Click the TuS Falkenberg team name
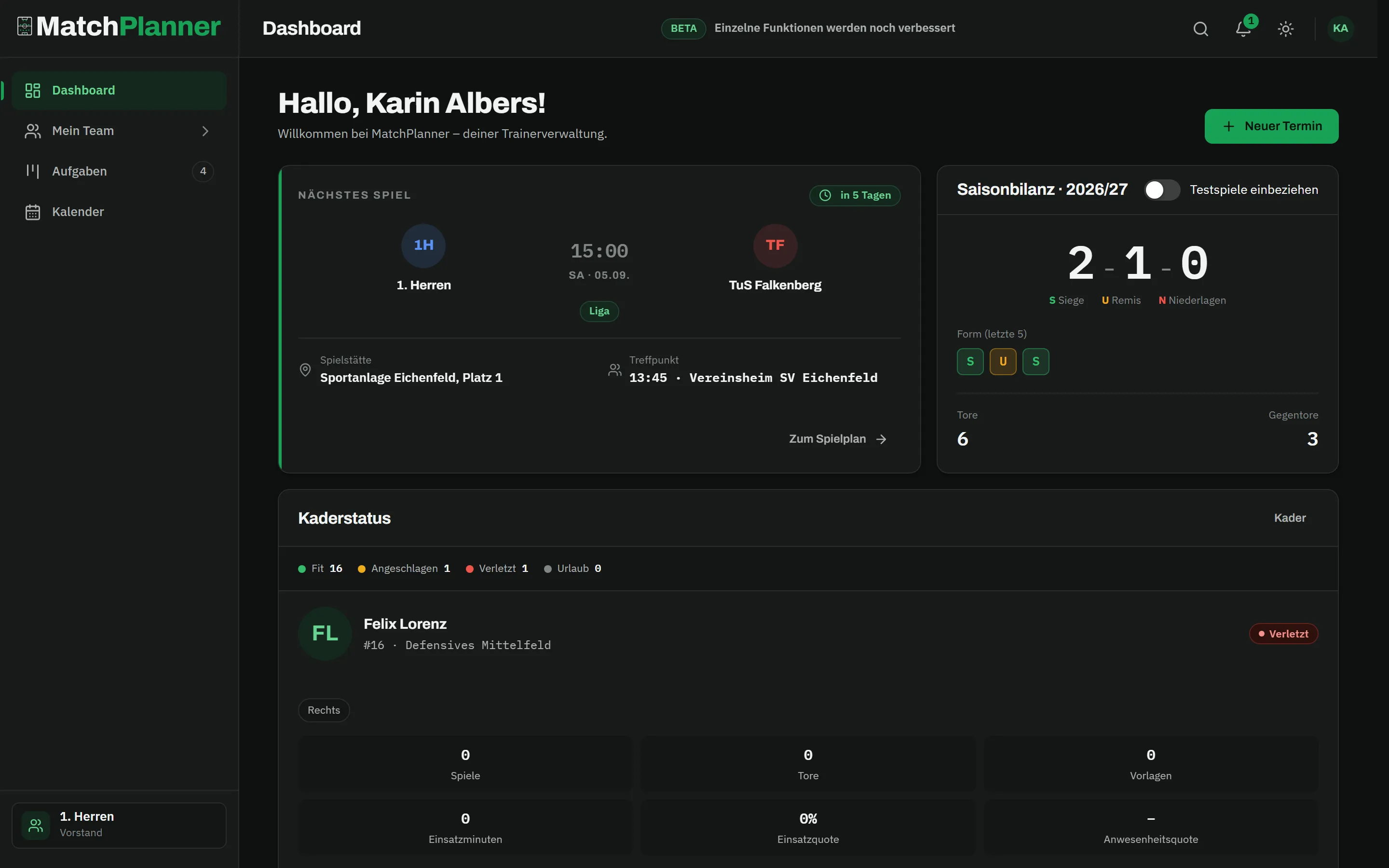1389x868 pixels. (775, 285)
